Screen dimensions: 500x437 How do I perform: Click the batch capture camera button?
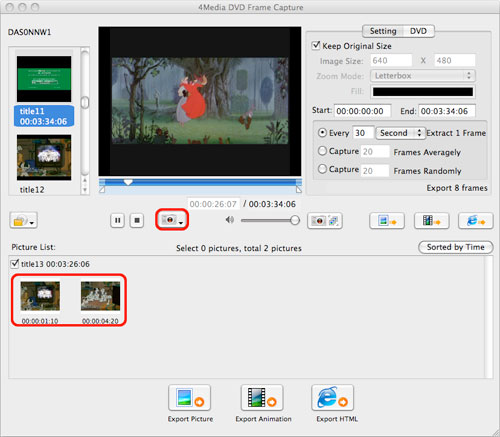point(325,220)
